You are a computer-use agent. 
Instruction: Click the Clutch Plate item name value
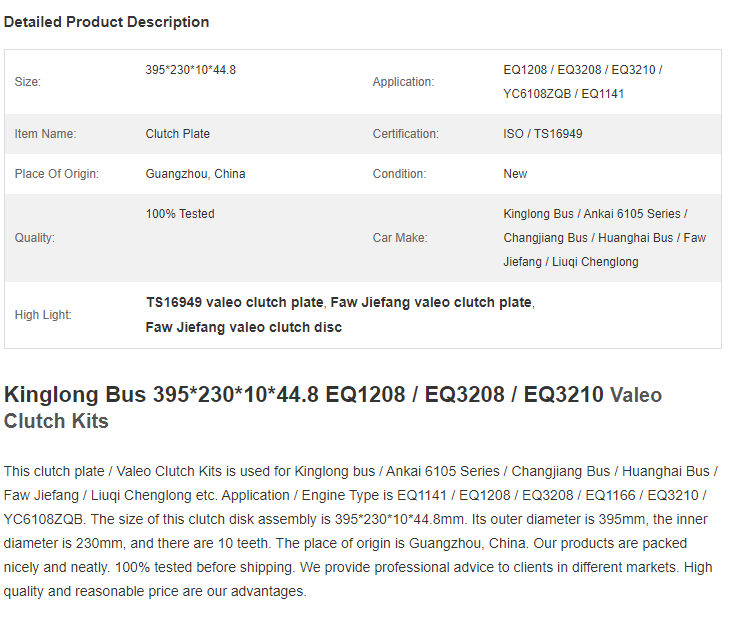[x=177, y=134]
